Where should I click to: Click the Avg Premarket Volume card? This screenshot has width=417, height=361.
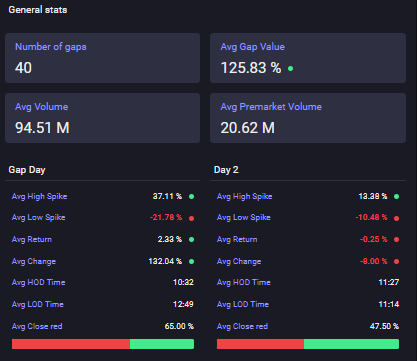click(308, 118)
